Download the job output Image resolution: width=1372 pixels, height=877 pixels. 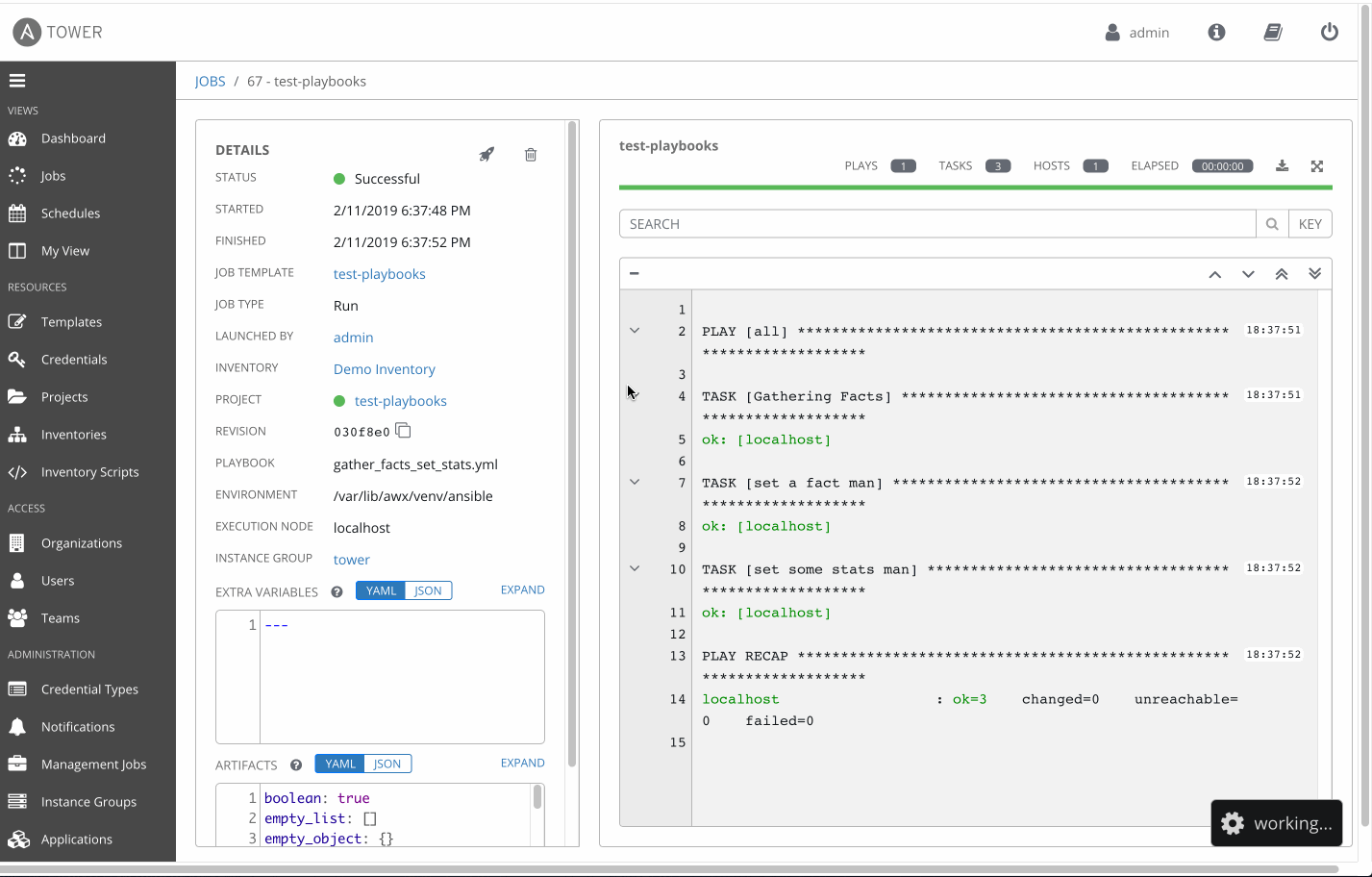[1283, 165]
